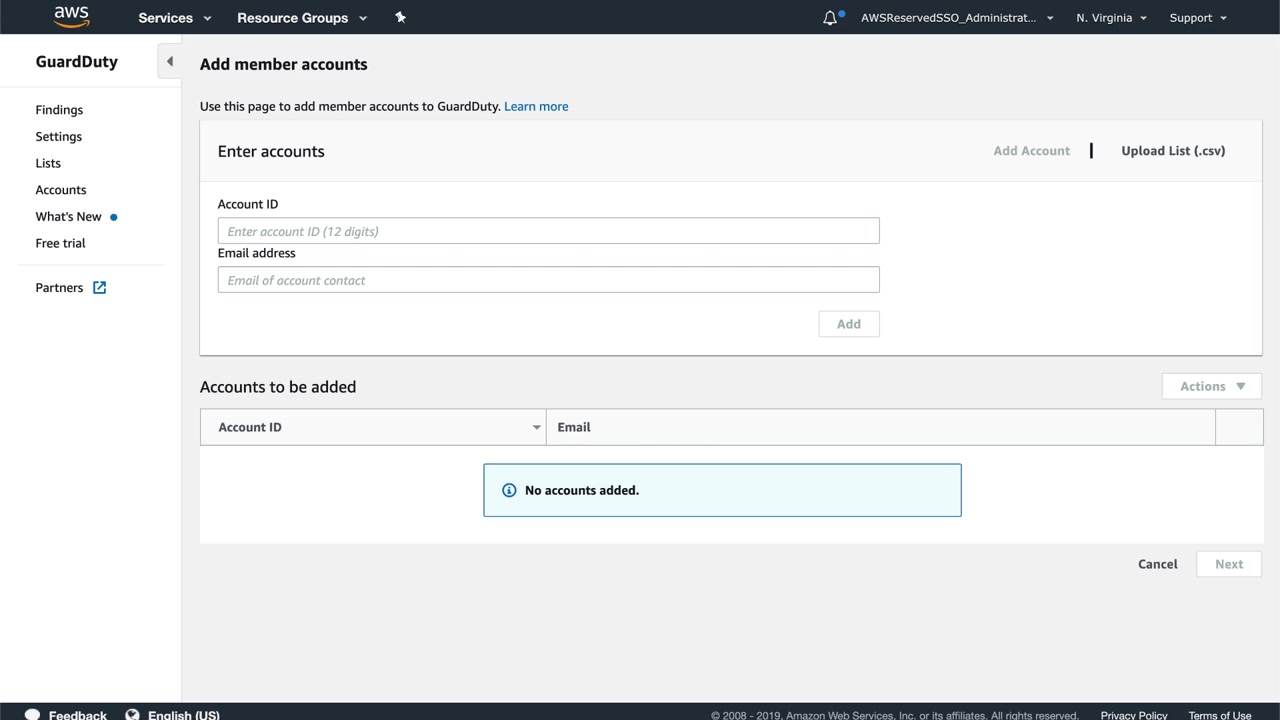The image size is (1280, 720).
Task: Click the info icon in the notice
Action: [509, 490]
